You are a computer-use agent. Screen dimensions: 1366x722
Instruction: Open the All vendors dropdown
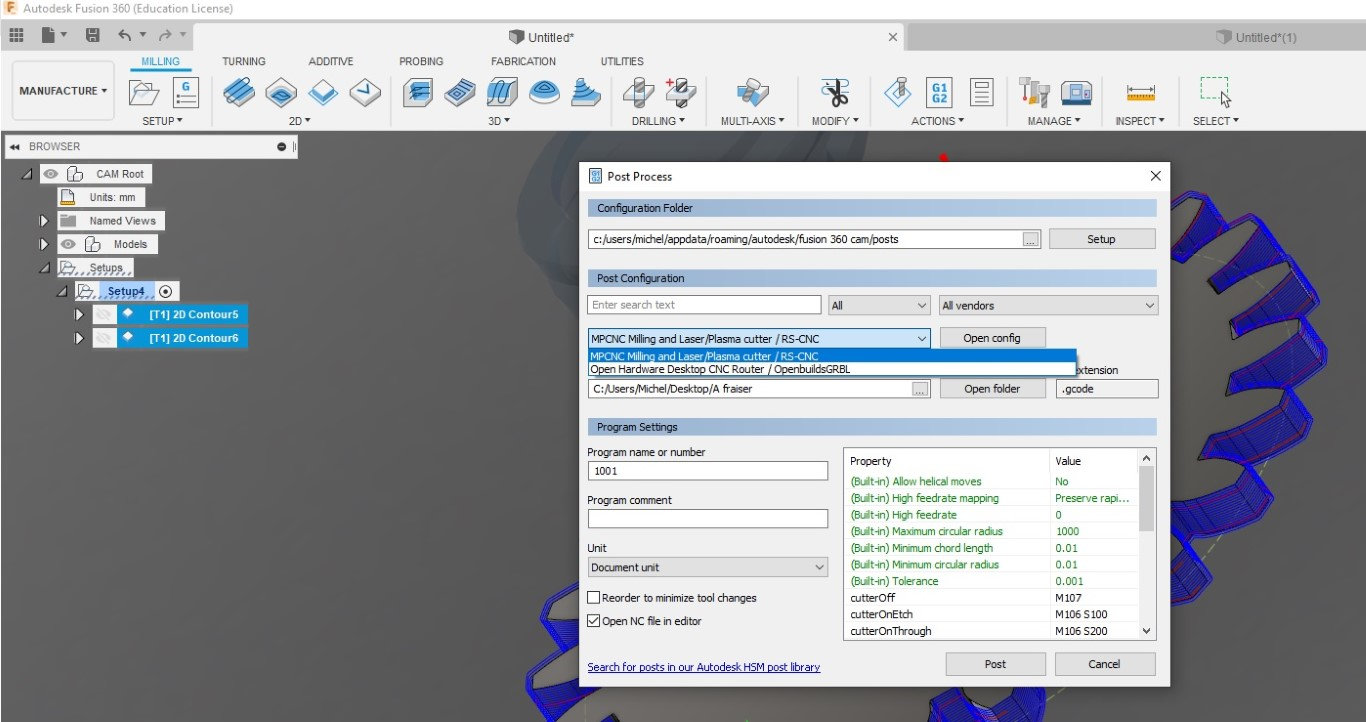point(1048,306)
